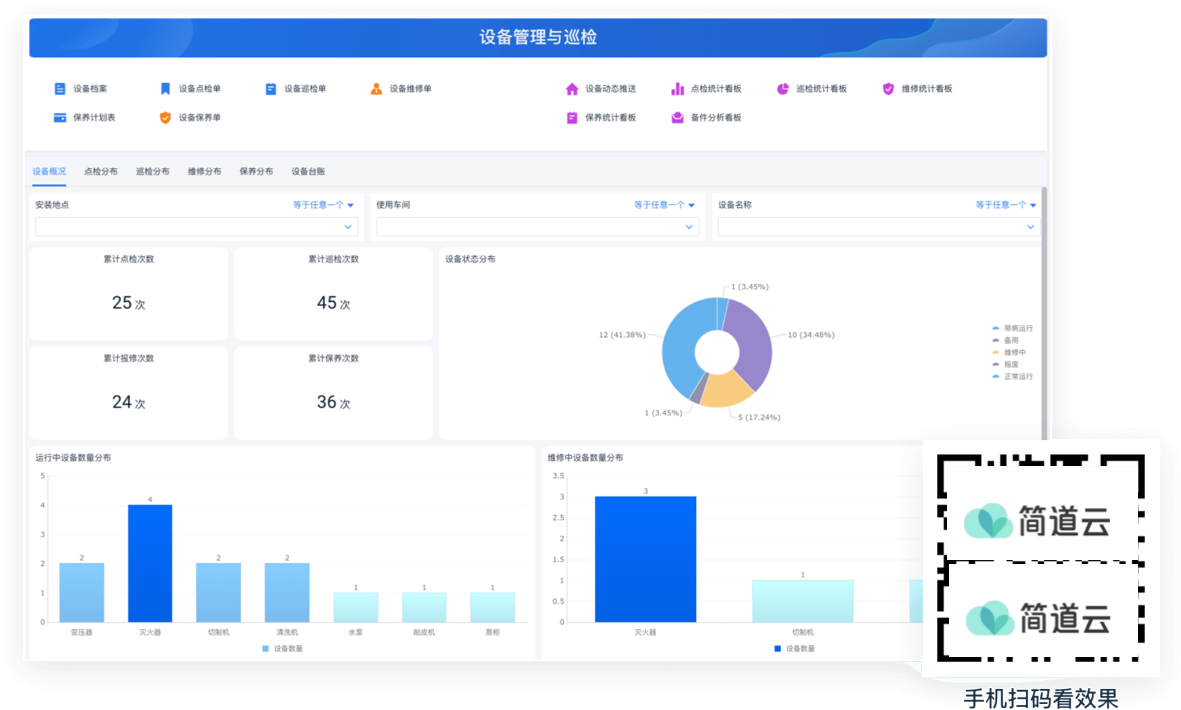Click the 灭火器 bar in 运行中设备数量分布
1181x710 pixels.
click(150, 563)
